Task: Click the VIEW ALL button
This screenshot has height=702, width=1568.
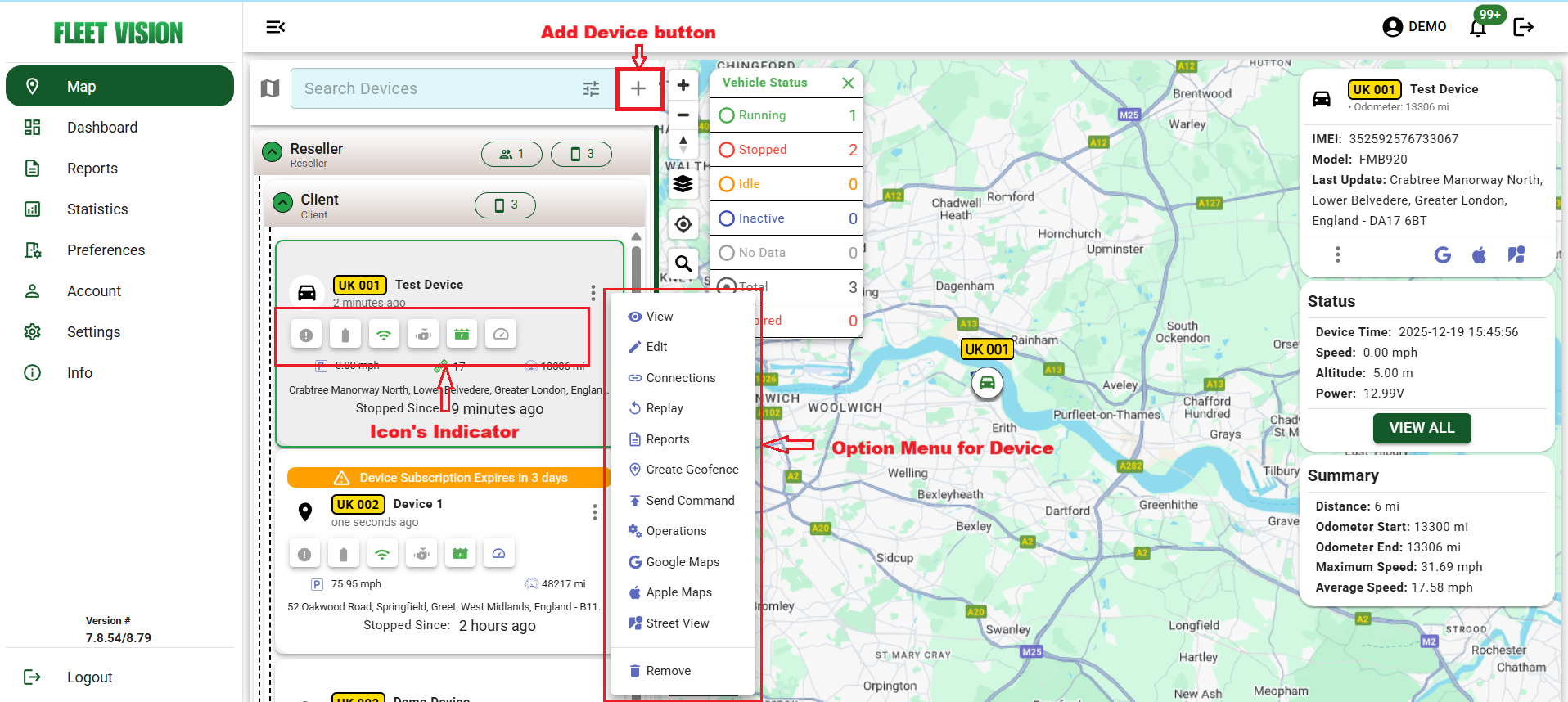Action: click(x=1422, y=428)
